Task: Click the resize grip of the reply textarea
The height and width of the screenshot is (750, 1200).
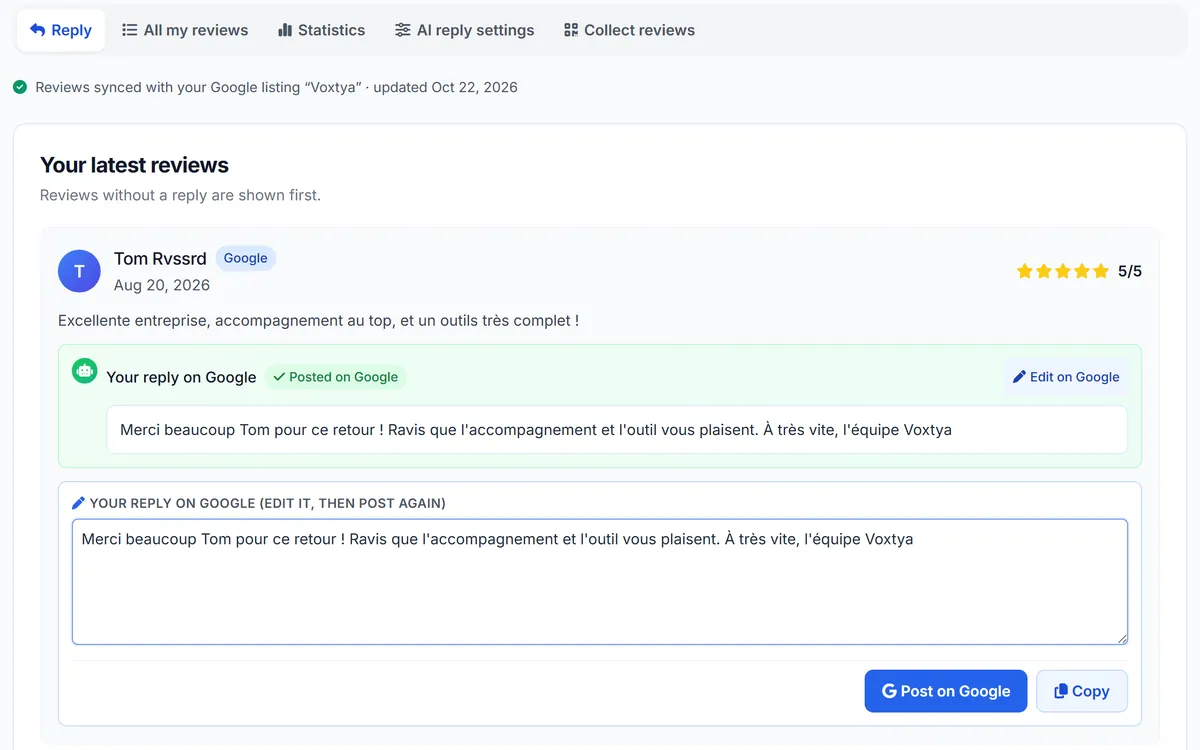Action: [x=1122, y=638]
